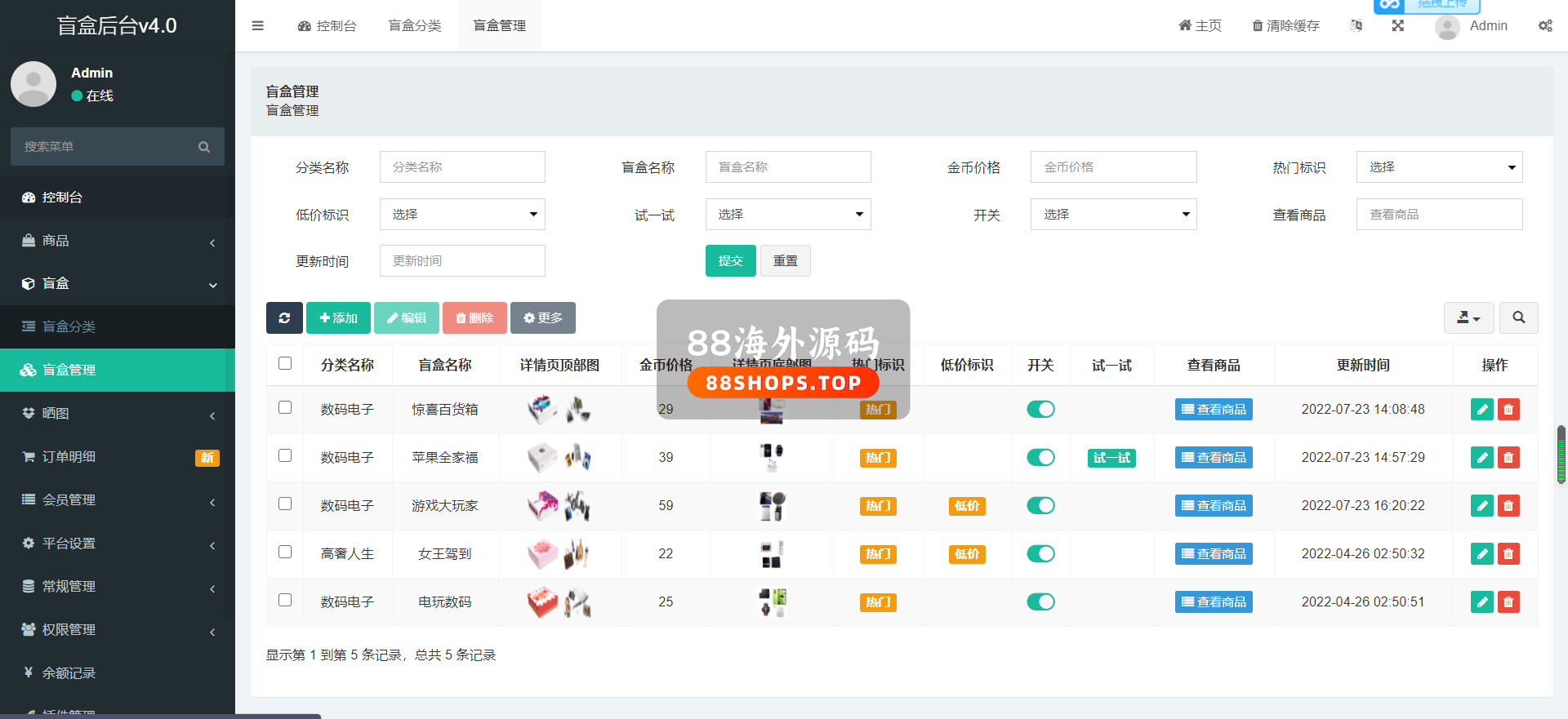Click the green 提交 button
The image size is (1568, 719).
(730, 261)
